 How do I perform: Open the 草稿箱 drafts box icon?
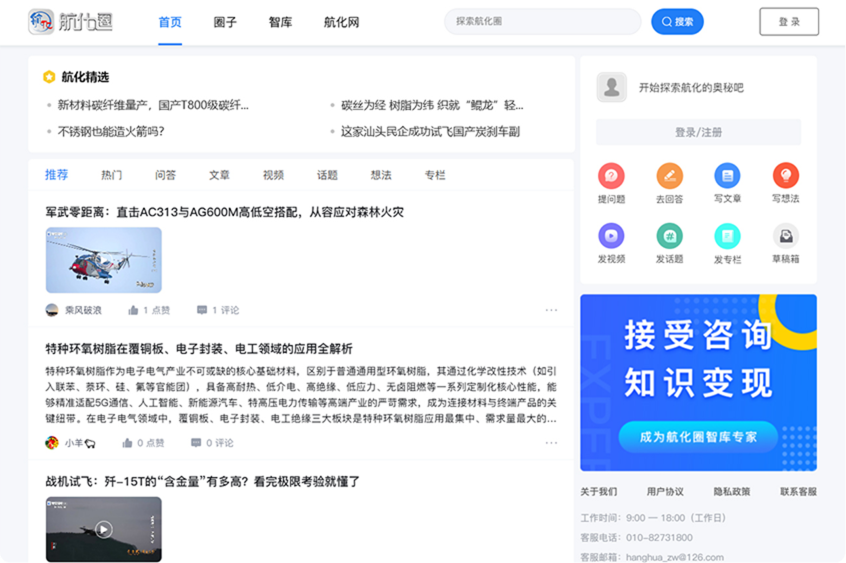pos(785,236)
